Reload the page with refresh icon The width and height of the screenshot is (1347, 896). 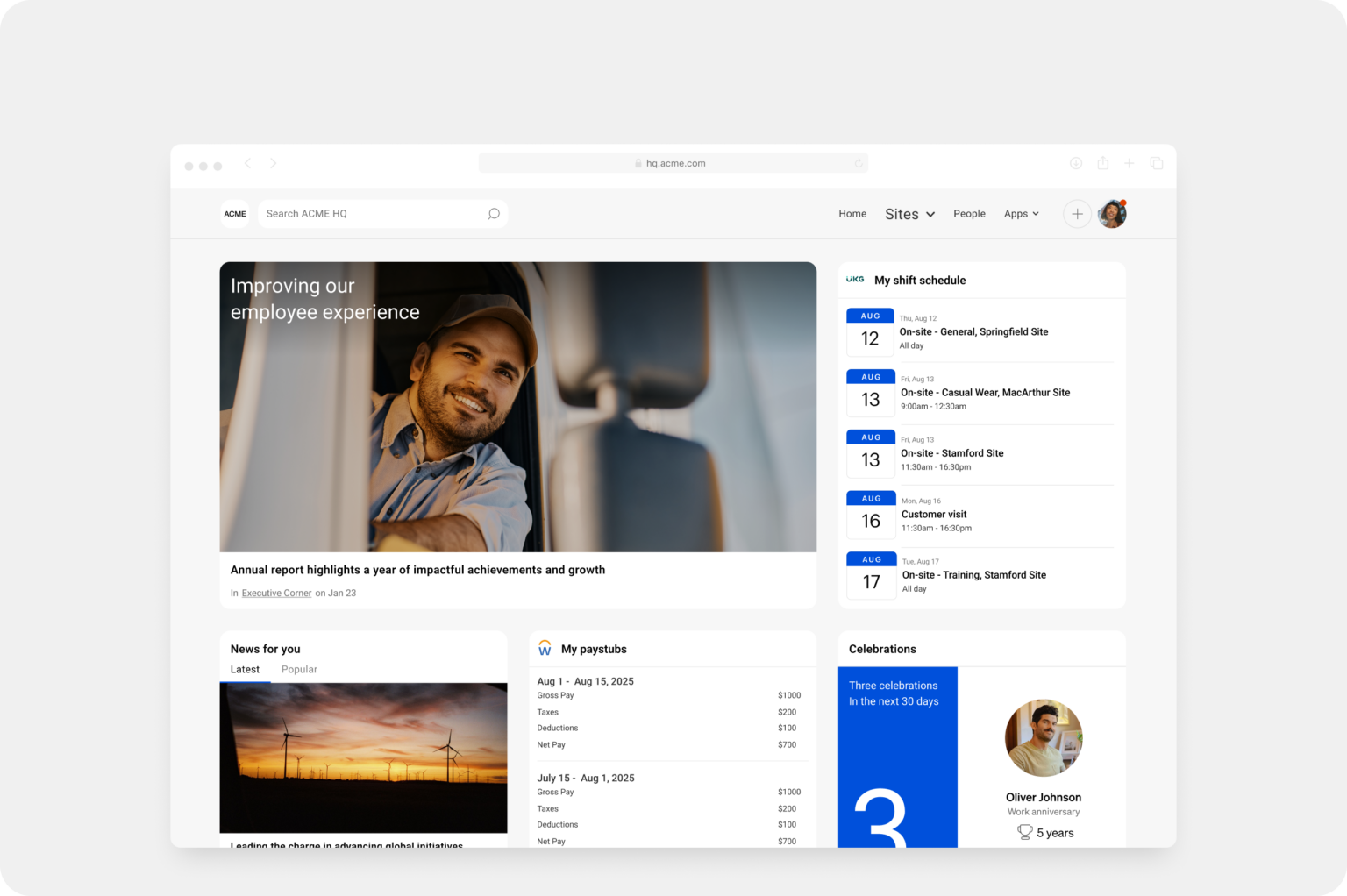(x=859, y=164)
